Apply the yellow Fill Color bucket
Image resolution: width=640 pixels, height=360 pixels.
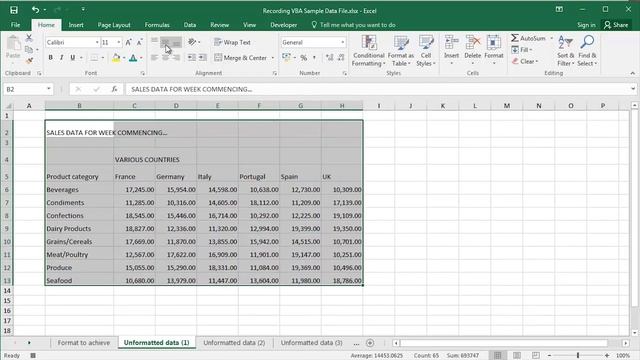tap(116, 58)
